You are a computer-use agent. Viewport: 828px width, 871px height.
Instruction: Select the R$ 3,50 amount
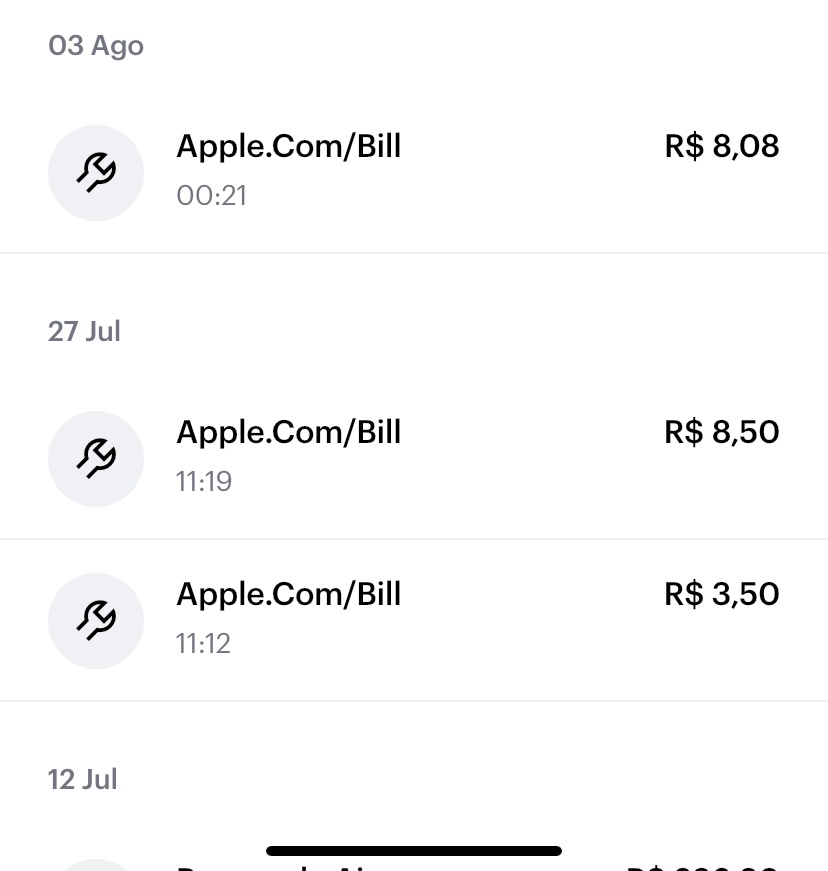pos(721,595)
